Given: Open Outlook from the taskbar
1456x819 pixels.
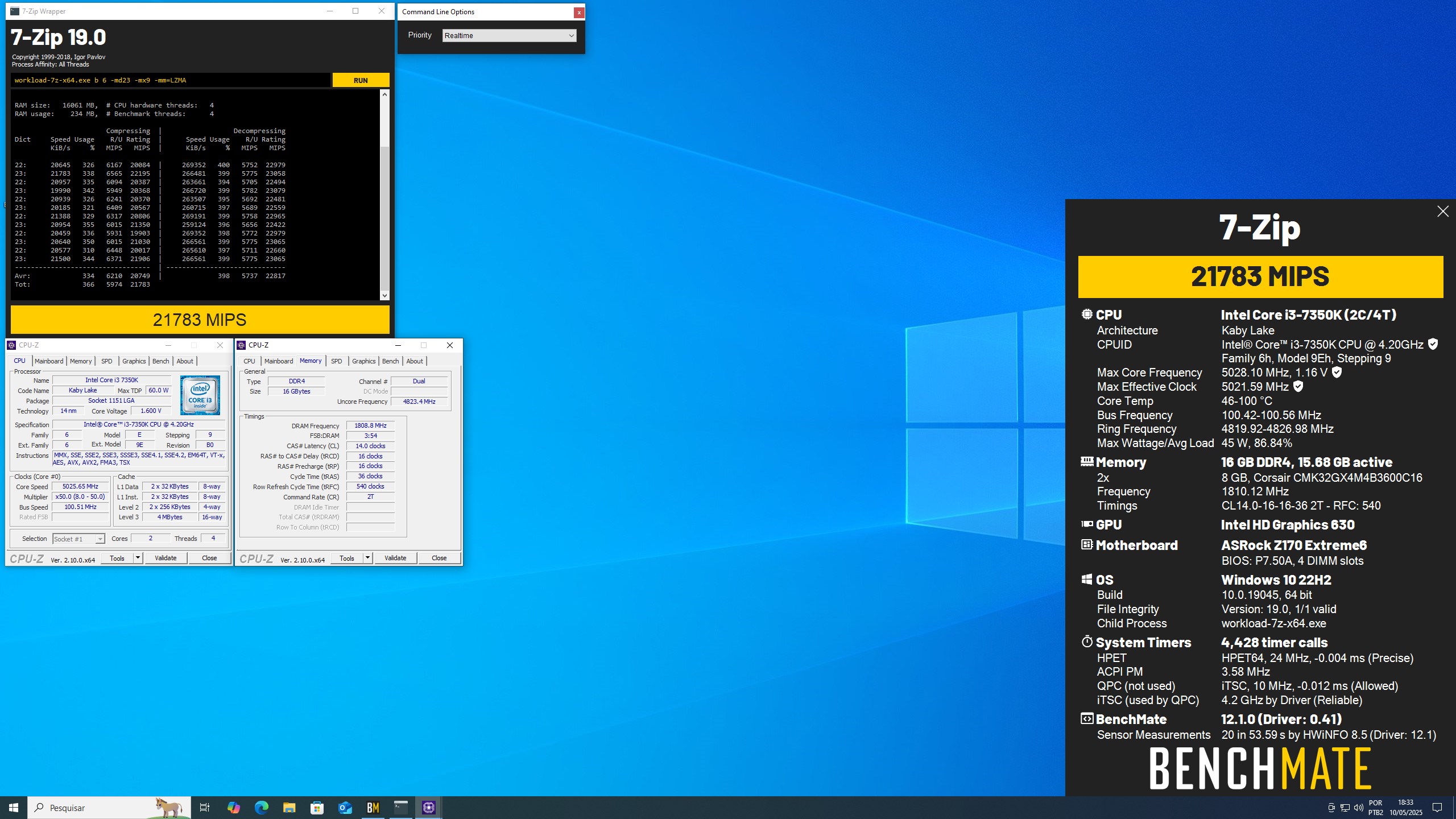Looking at the screenshot, I should click(x=345, y=808).
